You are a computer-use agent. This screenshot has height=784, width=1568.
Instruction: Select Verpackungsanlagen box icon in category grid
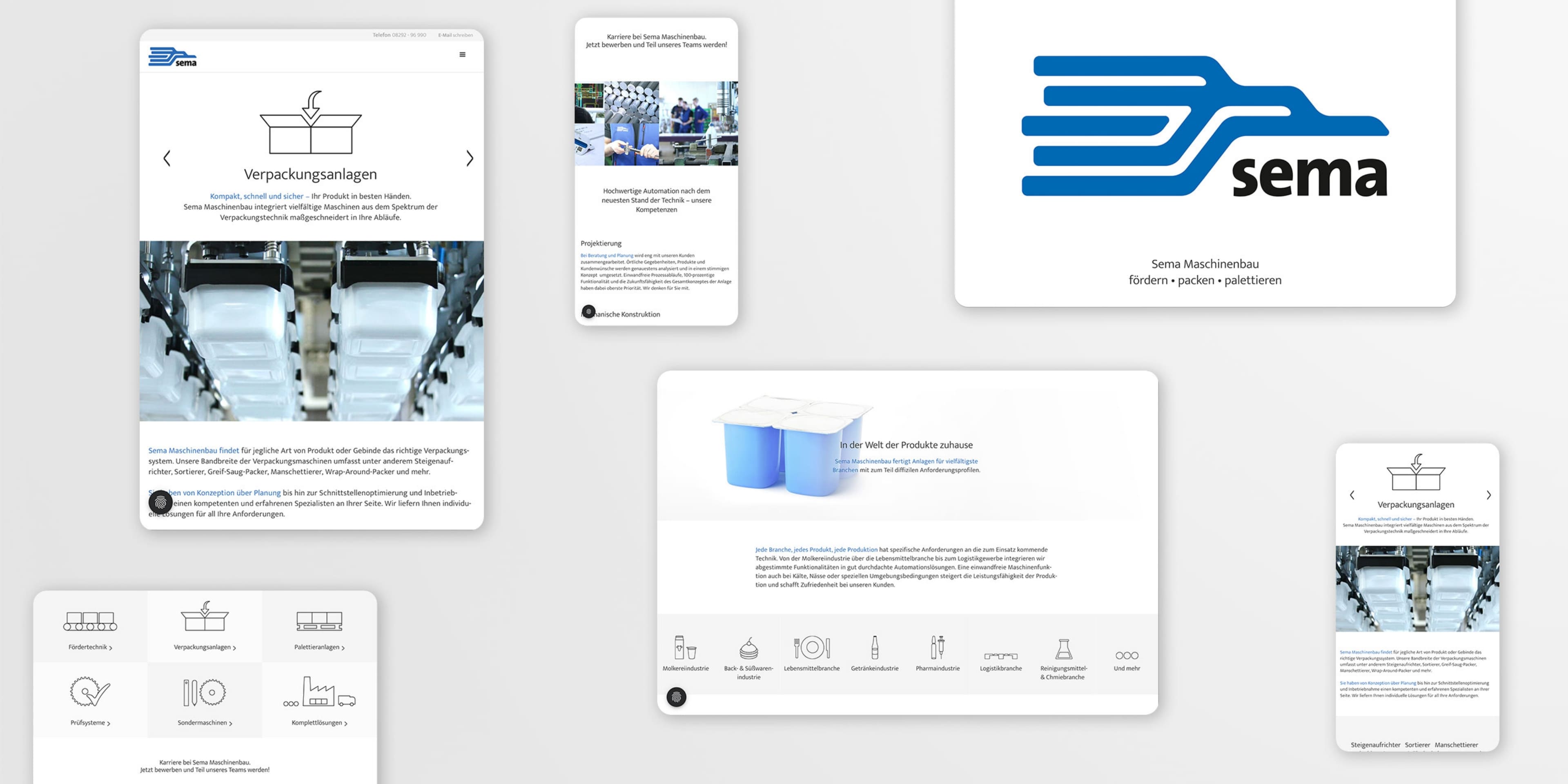point(205,615)
